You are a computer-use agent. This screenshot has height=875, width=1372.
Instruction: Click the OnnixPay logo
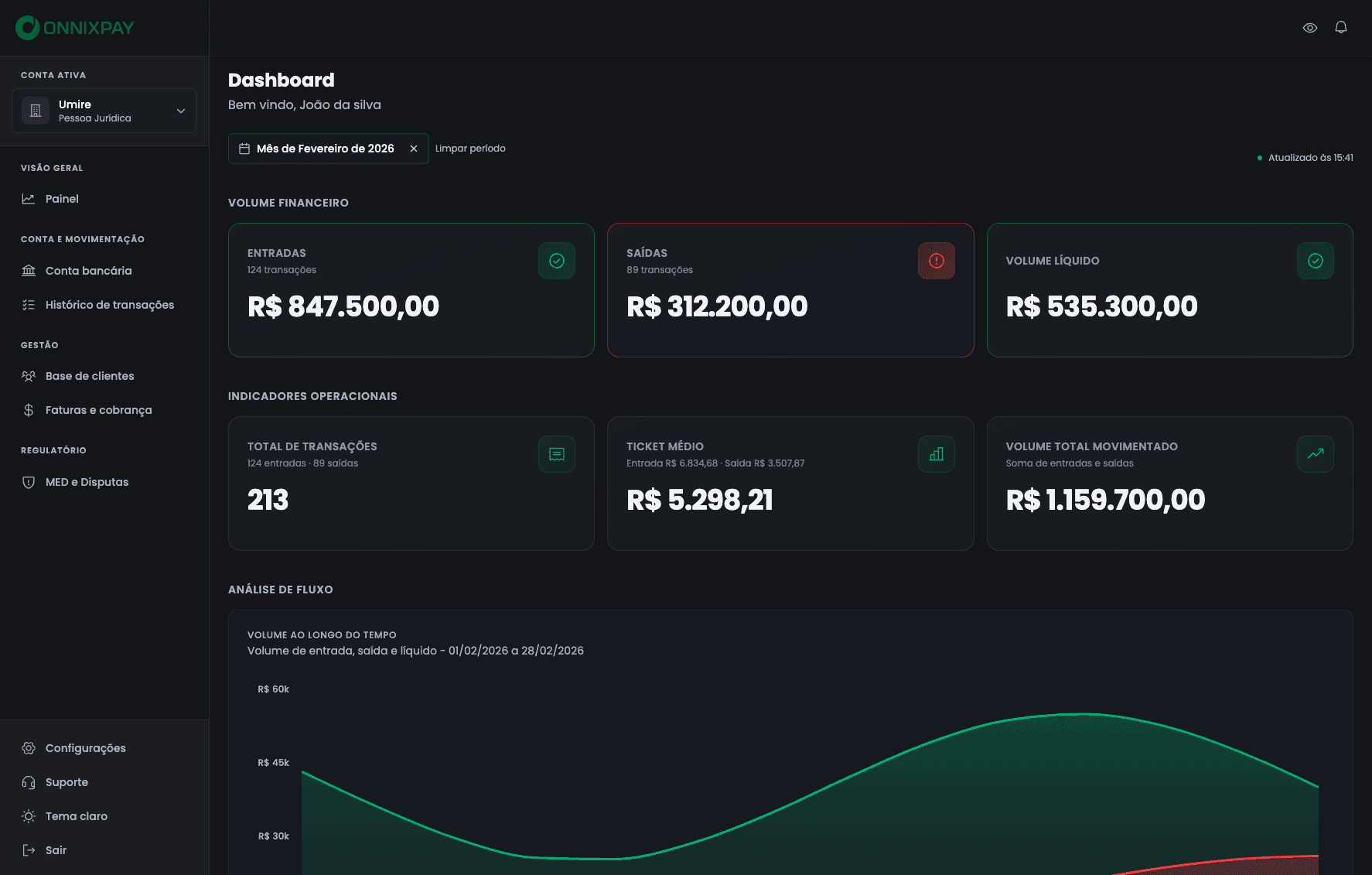75,28
